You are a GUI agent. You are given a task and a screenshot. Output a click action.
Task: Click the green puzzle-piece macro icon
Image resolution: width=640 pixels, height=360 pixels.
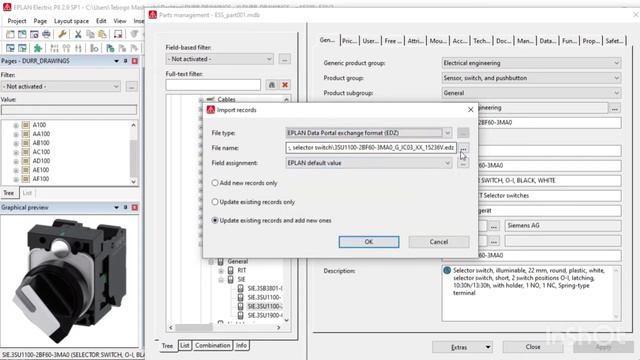coord(38,49)
